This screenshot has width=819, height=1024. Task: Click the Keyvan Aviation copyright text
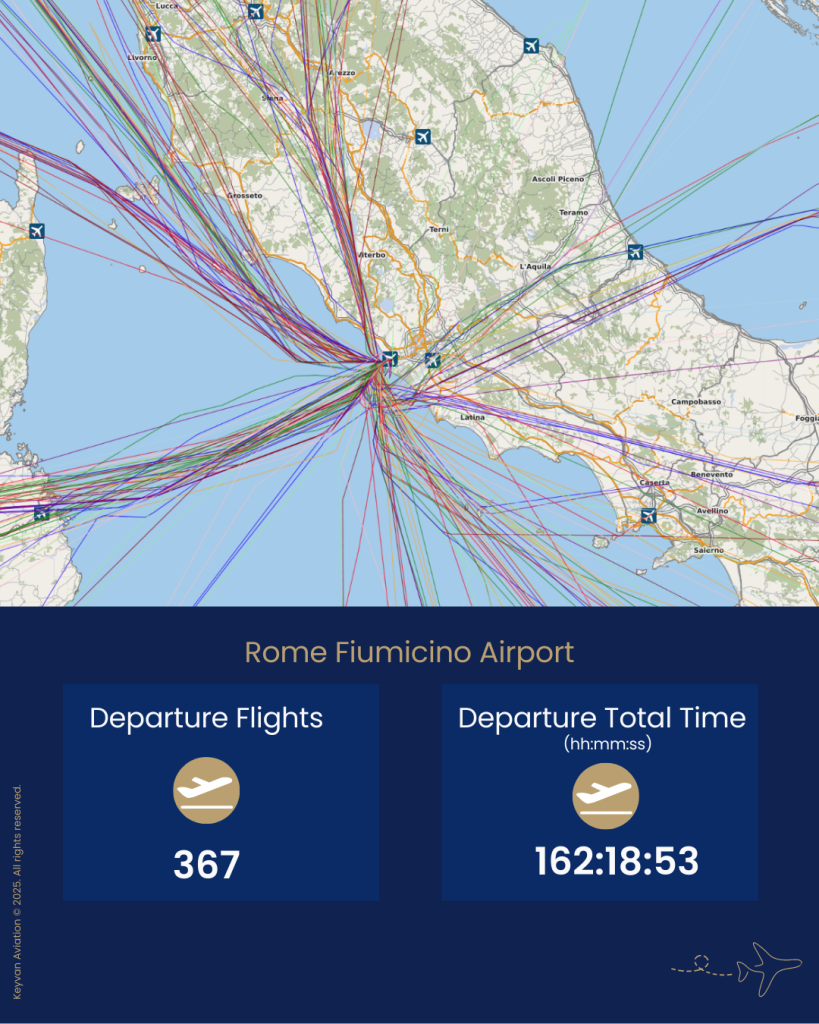tap(18, 892)
